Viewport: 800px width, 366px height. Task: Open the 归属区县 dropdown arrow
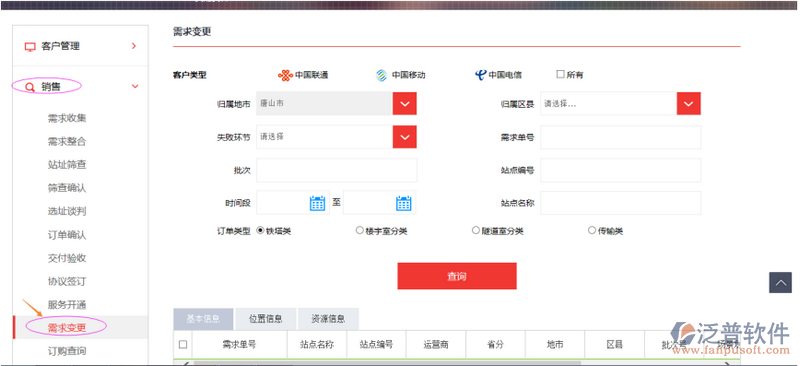pyautogui.click(x=689, y=104)
